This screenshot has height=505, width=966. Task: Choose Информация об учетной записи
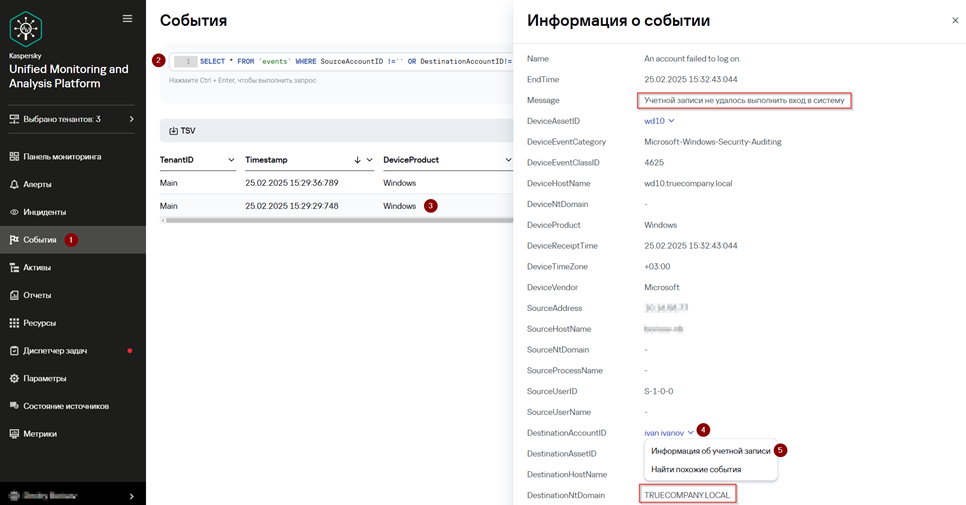pos(710,451)
